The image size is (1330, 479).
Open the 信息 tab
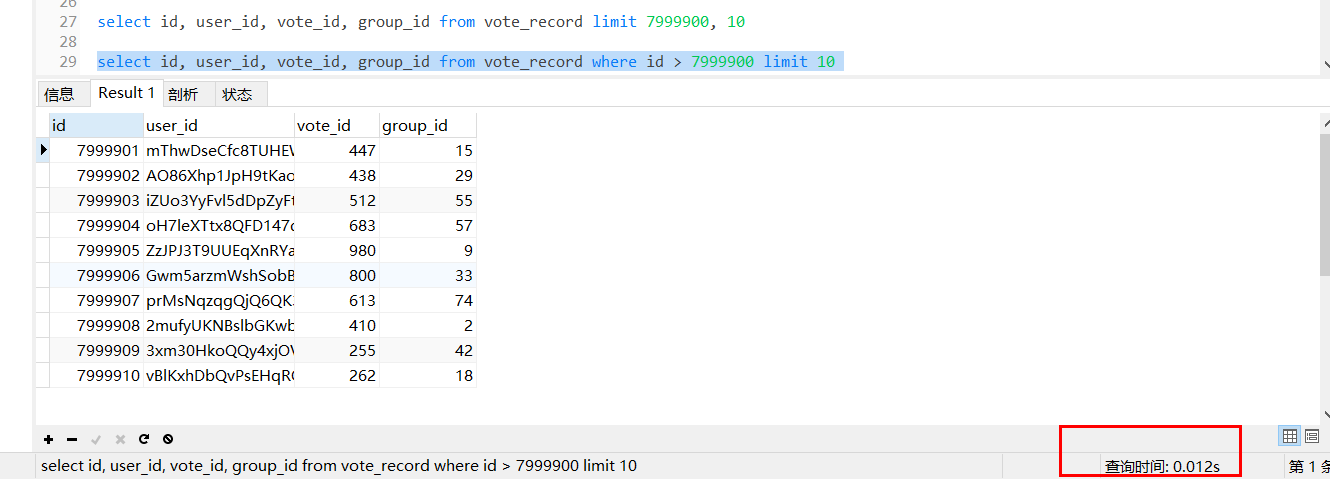pyautogui.click(x=60, y=94)
